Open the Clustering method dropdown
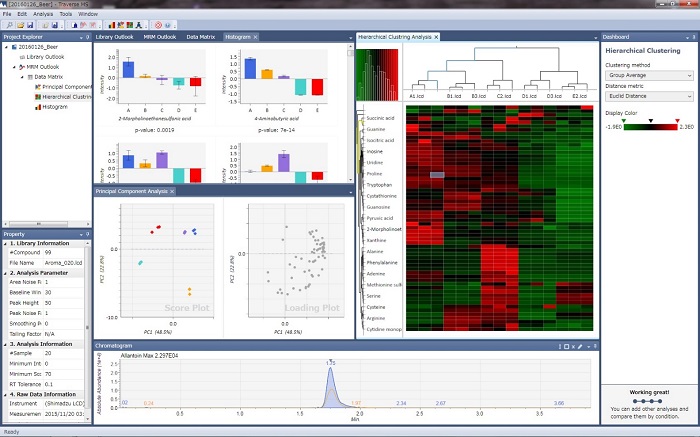The width and height of the screenshot is (700, 437). tap(649, 74)
